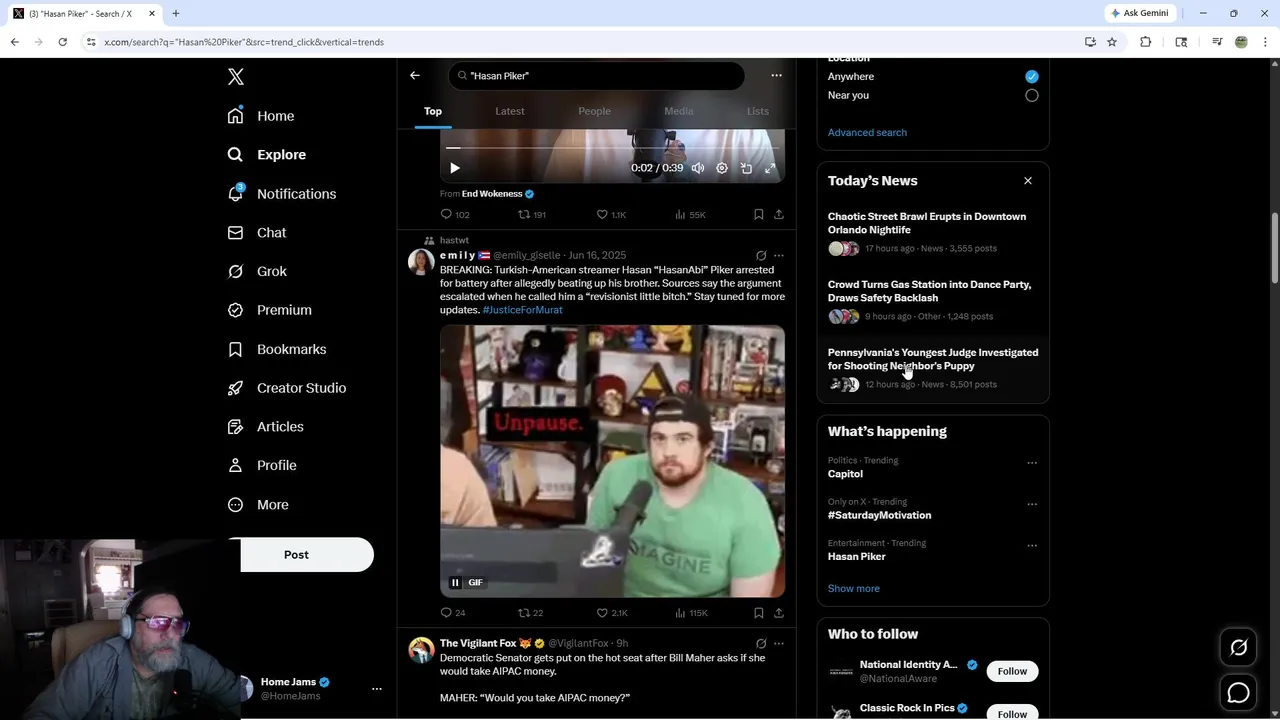
Task: Dismiss the Today's News panel
Action: pos(1028,181)
